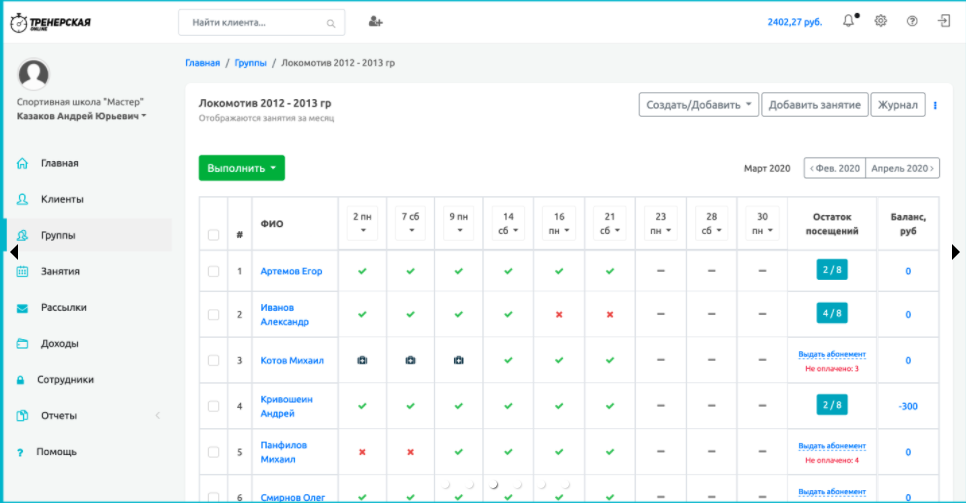Open settings gear icon
The height and width of the screenshot is (503, 966).
pos(881,21)
